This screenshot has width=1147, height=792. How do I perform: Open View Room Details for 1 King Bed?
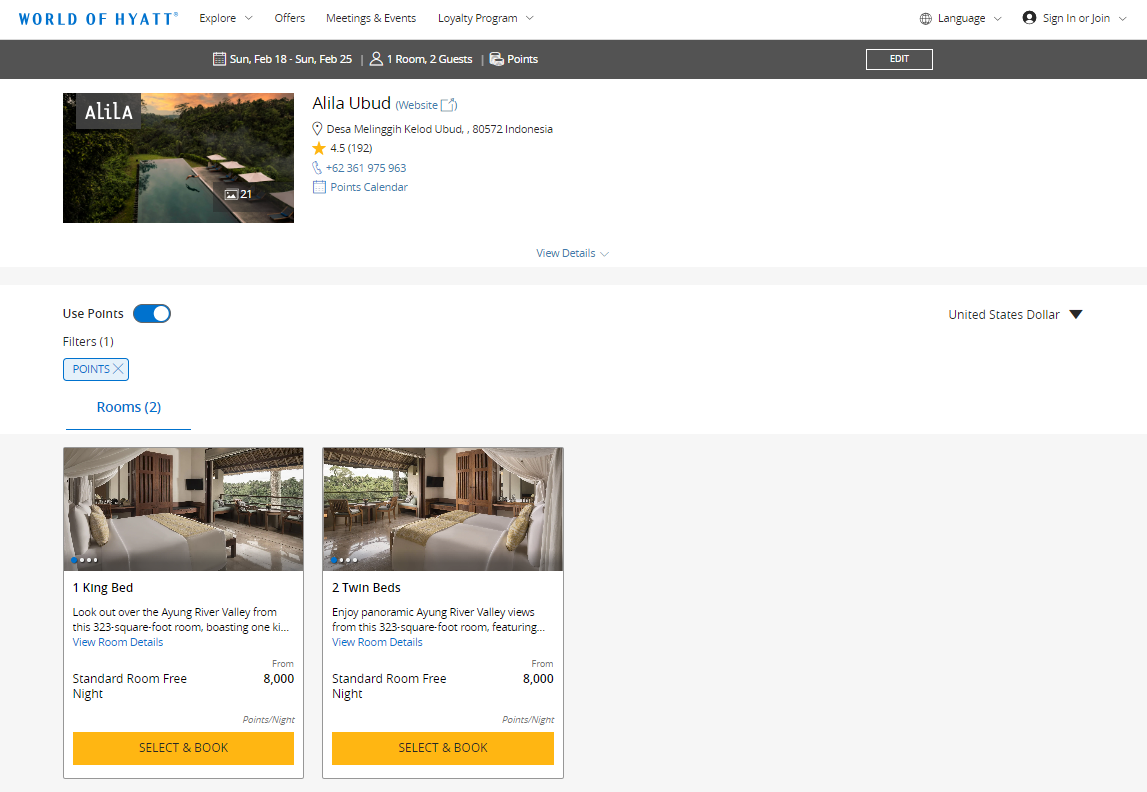(x=117, y=642)
